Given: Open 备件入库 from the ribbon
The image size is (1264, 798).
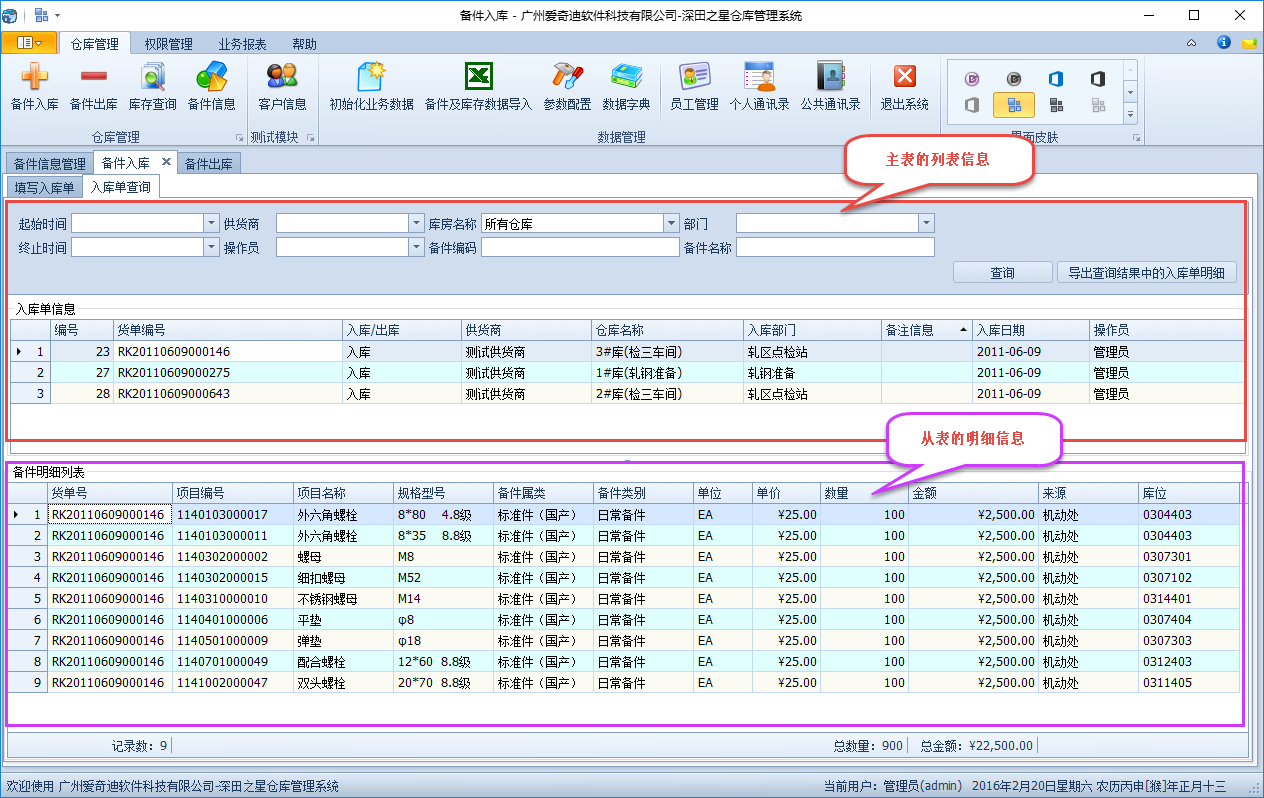Looking at the screenshot, I should 34,86.
